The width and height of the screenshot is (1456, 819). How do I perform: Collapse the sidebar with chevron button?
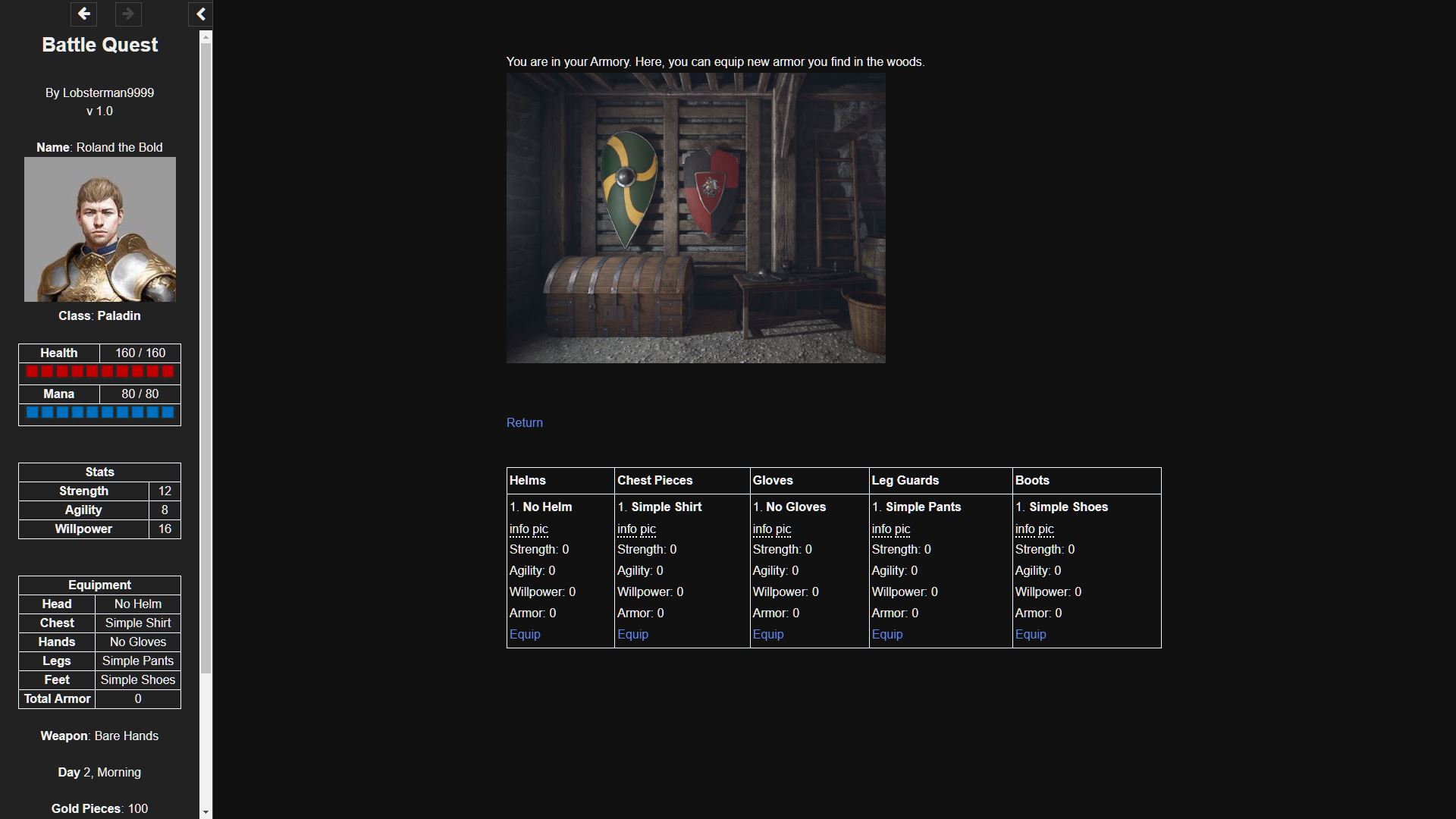click(x=201, y=14)
